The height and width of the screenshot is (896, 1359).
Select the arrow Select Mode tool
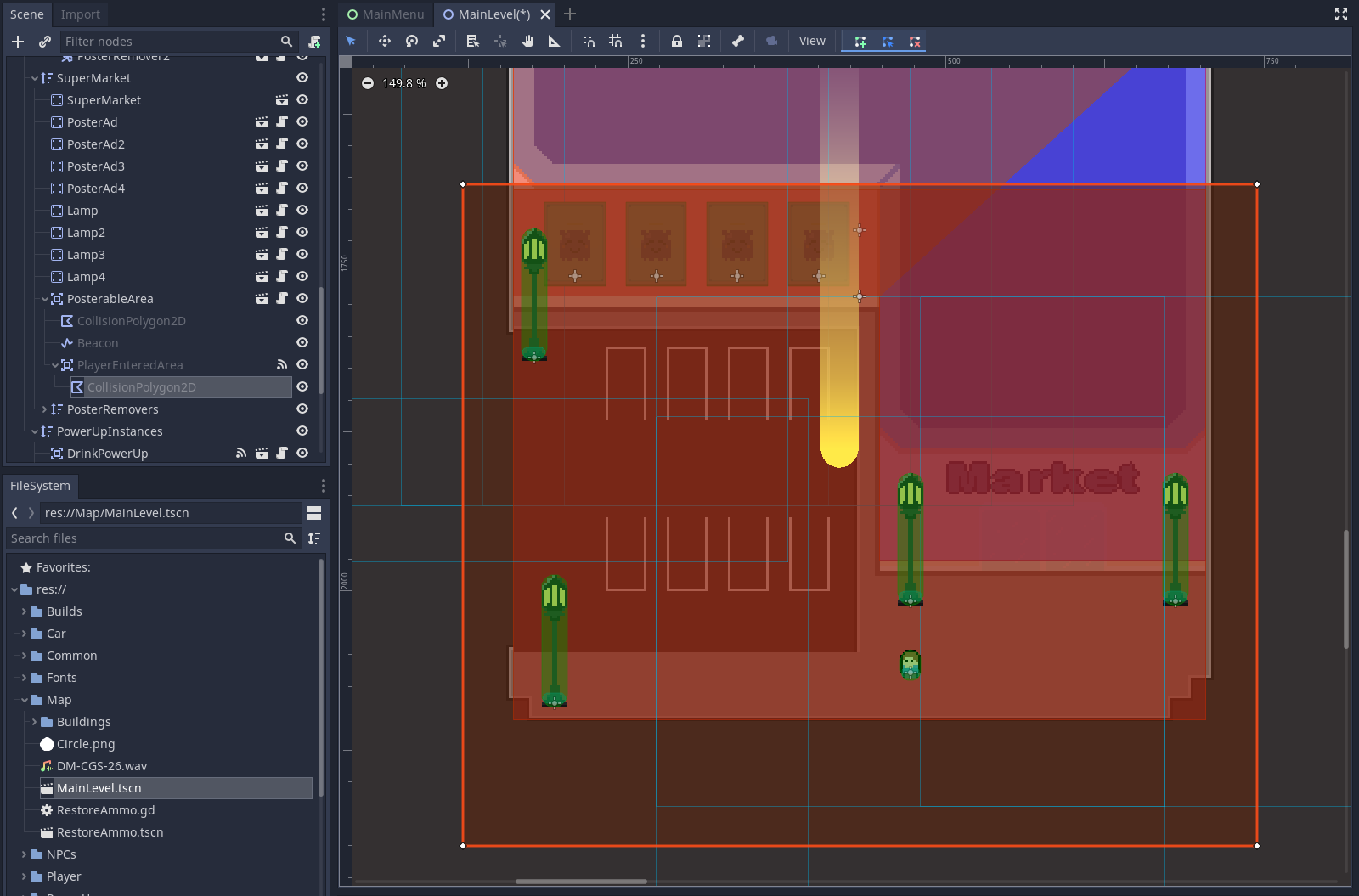tap(351, 41)
